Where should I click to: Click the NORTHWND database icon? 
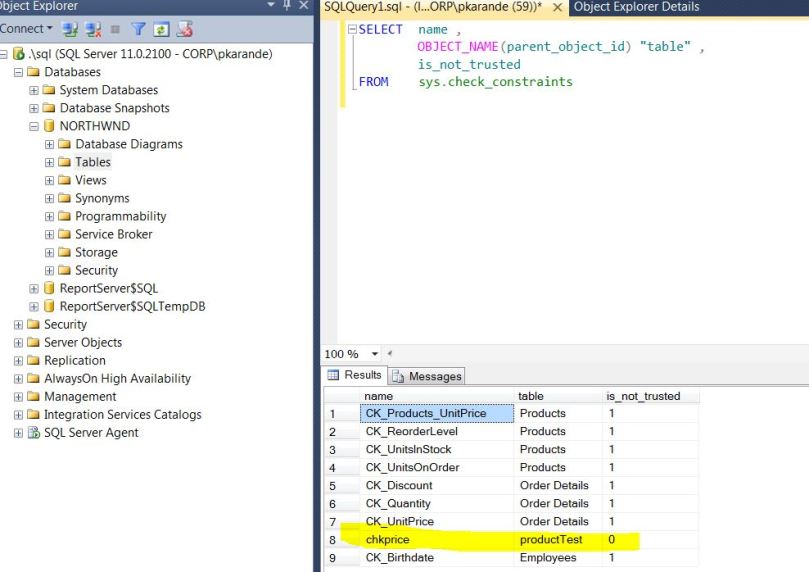click(x=49, y=126)
